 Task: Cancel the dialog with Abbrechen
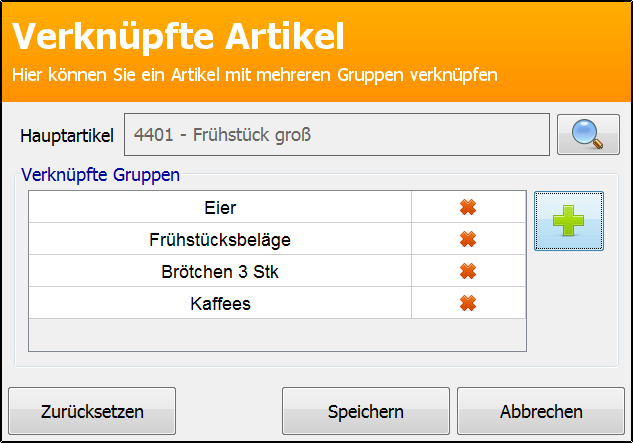(x=541, y=411)
